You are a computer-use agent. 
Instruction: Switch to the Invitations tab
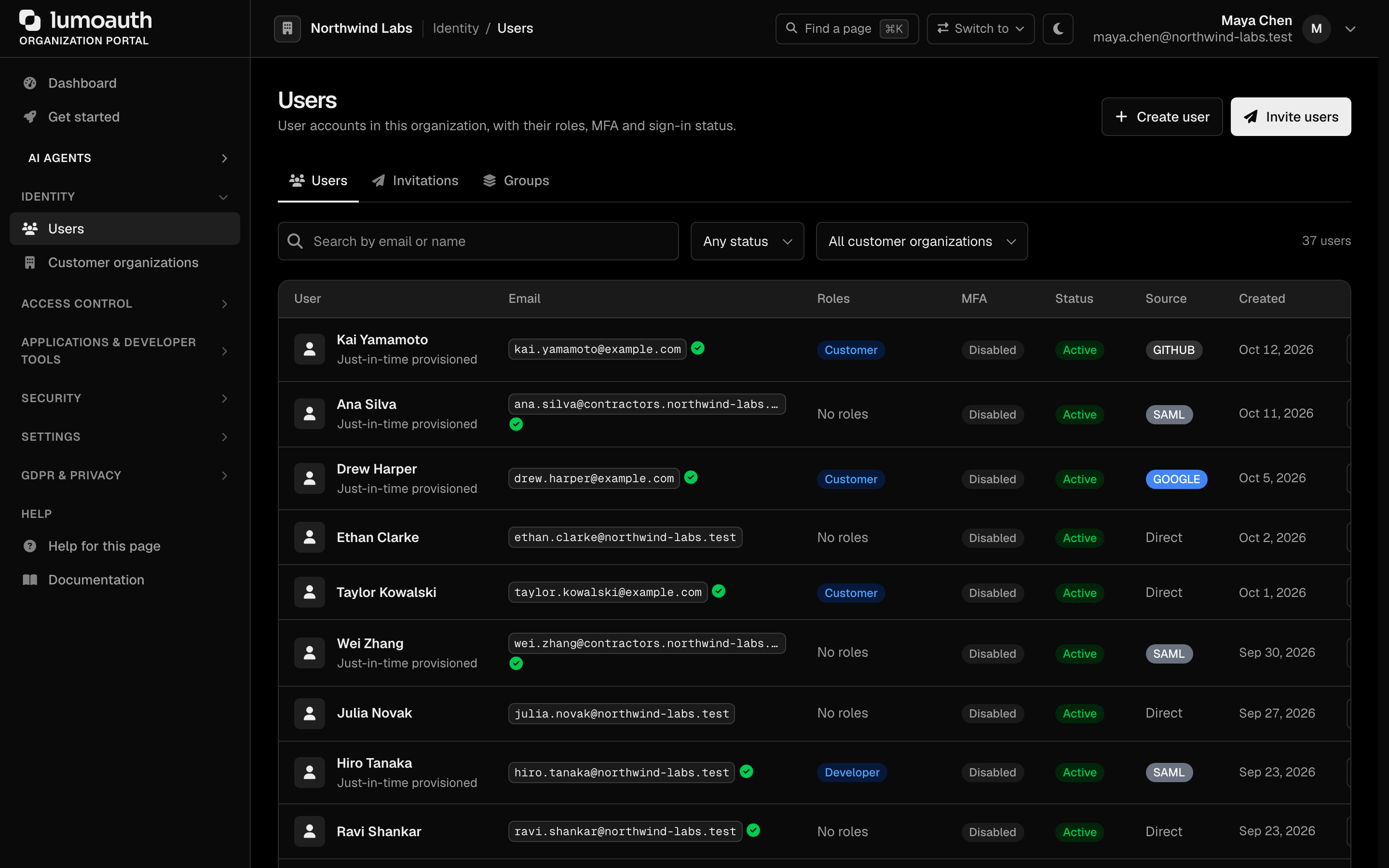(415, 181)
